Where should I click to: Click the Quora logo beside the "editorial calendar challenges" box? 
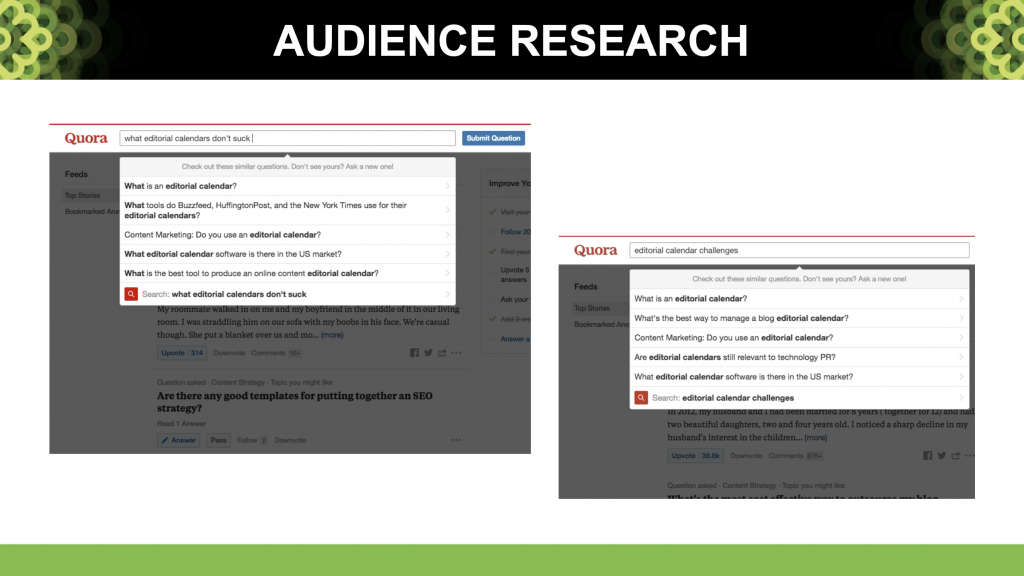click(x=596, y=251)
